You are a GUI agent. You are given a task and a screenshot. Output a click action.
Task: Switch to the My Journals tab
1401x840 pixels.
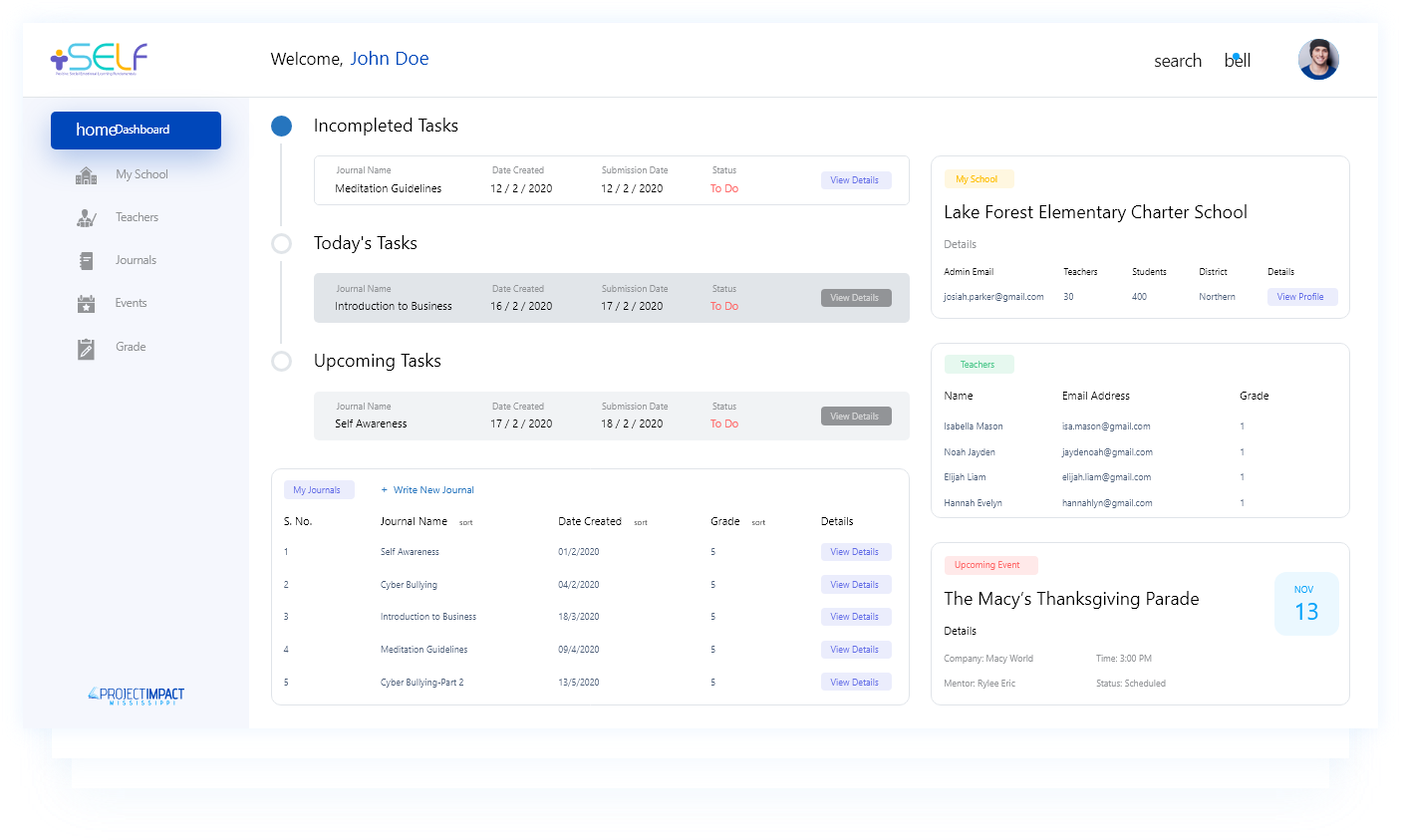[x=317, y=490]
